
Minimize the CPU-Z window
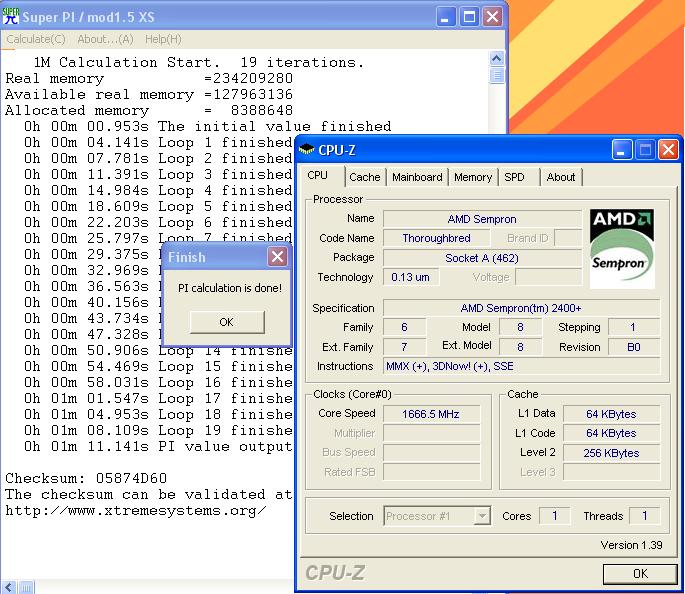pos(622,150)
